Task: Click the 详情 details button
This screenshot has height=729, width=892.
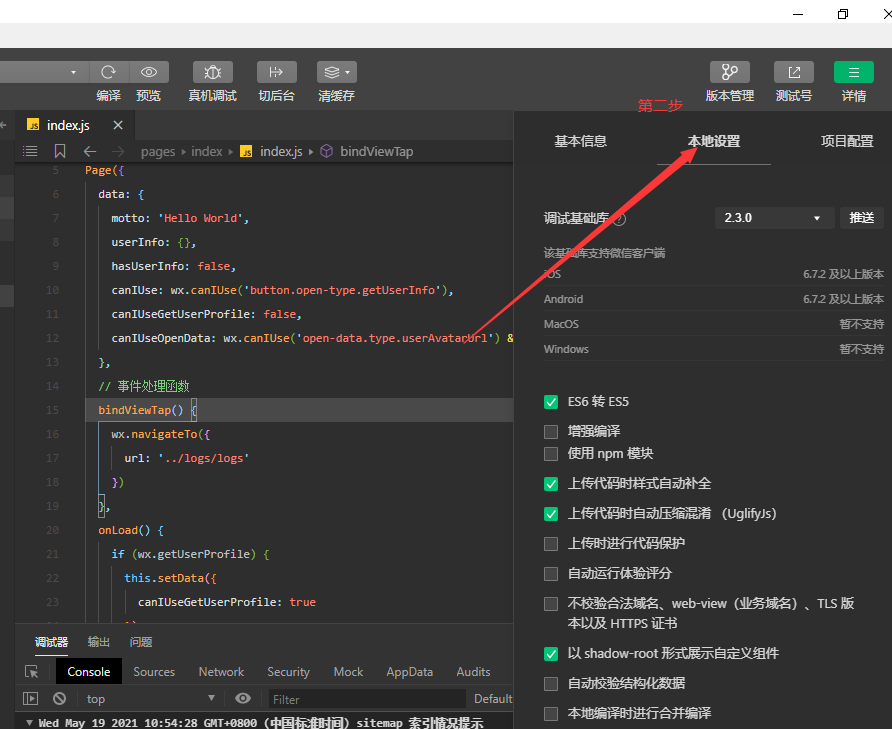Action: point(853,72)
